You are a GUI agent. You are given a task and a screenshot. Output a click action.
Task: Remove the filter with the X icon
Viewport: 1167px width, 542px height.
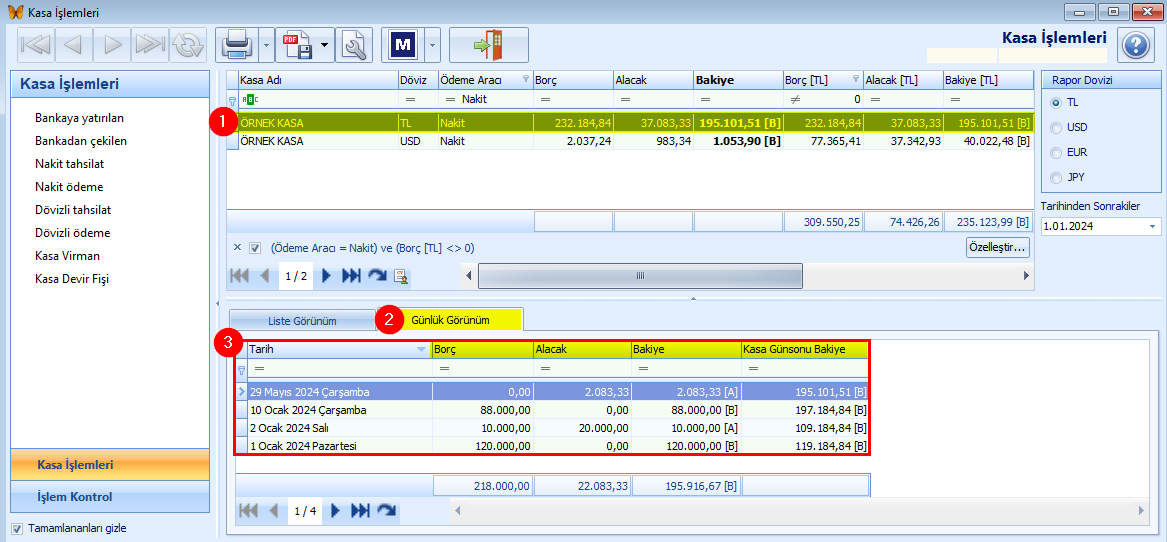pos(237,248)
